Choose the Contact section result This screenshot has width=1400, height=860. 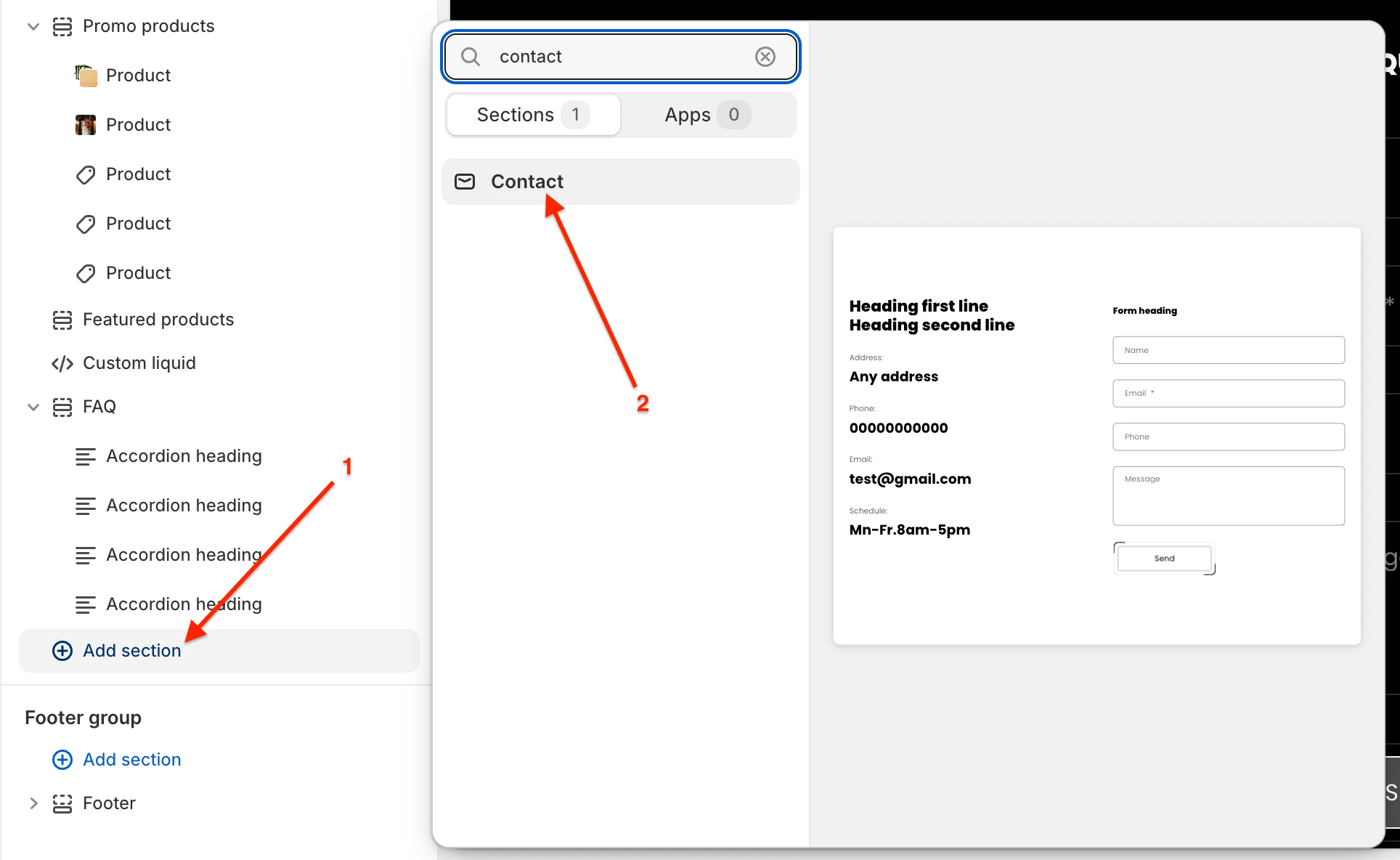coord(621,182)
